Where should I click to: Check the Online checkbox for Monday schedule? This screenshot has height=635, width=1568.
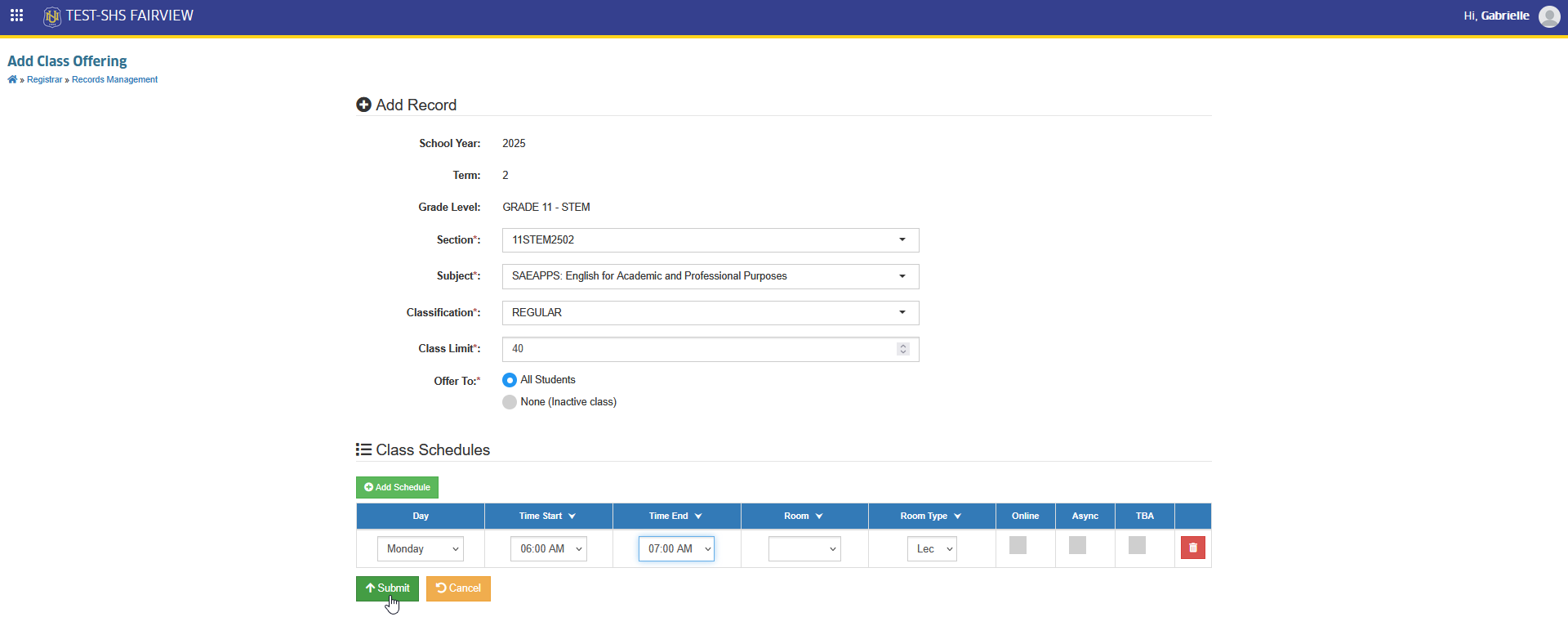click(1018, 545)
